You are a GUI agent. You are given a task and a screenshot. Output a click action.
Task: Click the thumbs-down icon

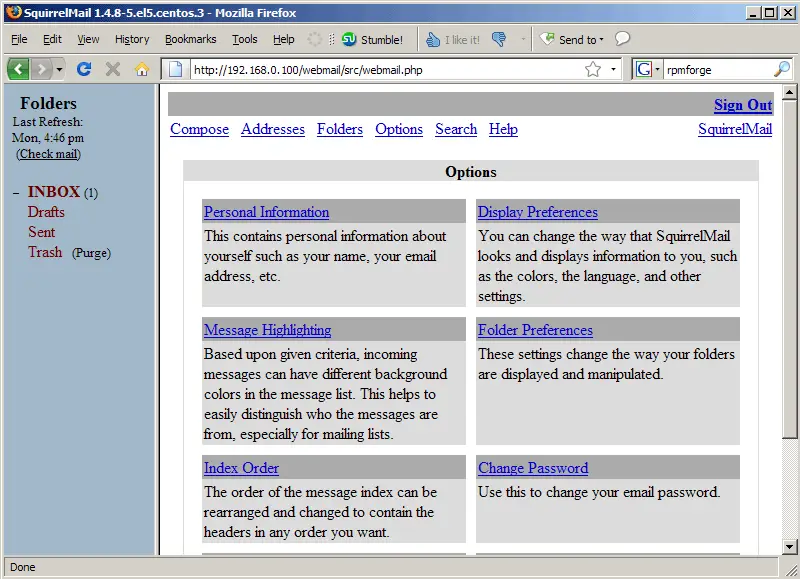499,39
